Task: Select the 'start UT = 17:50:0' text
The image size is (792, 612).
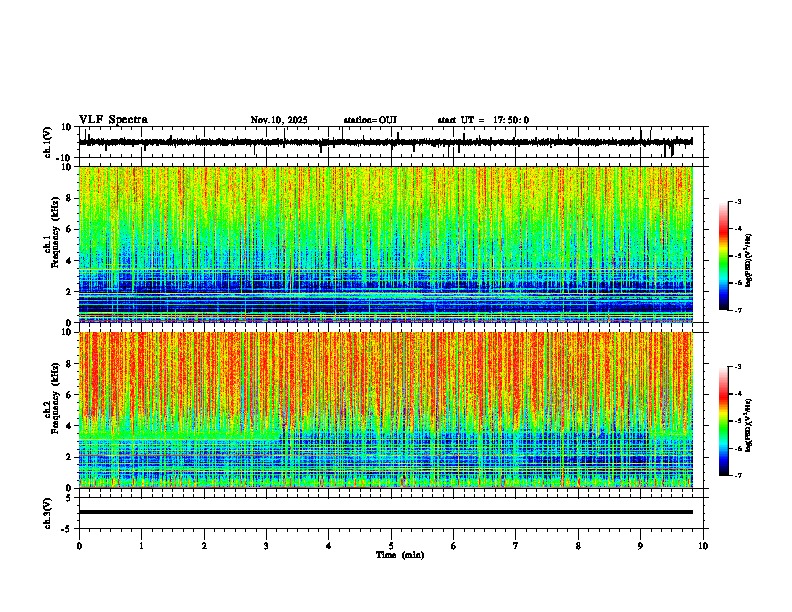Action: (483, 120)
